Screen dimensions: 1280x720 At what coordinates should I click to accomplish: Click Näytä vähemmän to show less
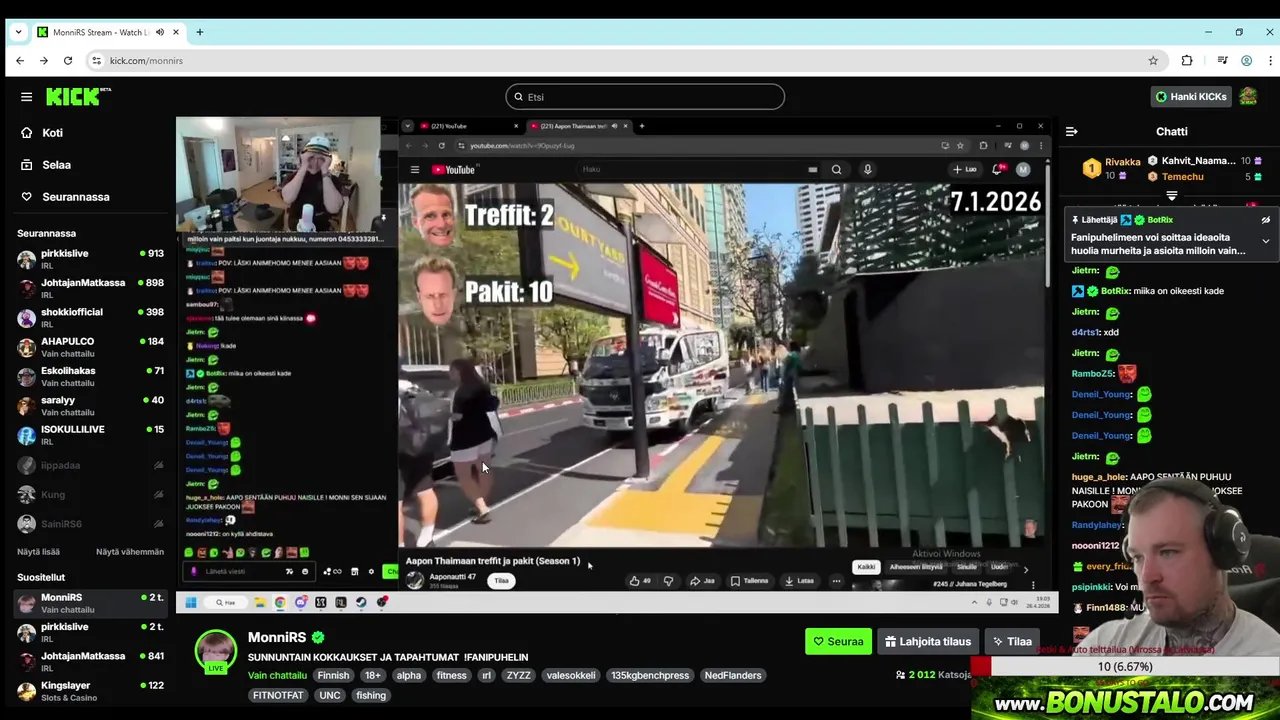(130, 552)
